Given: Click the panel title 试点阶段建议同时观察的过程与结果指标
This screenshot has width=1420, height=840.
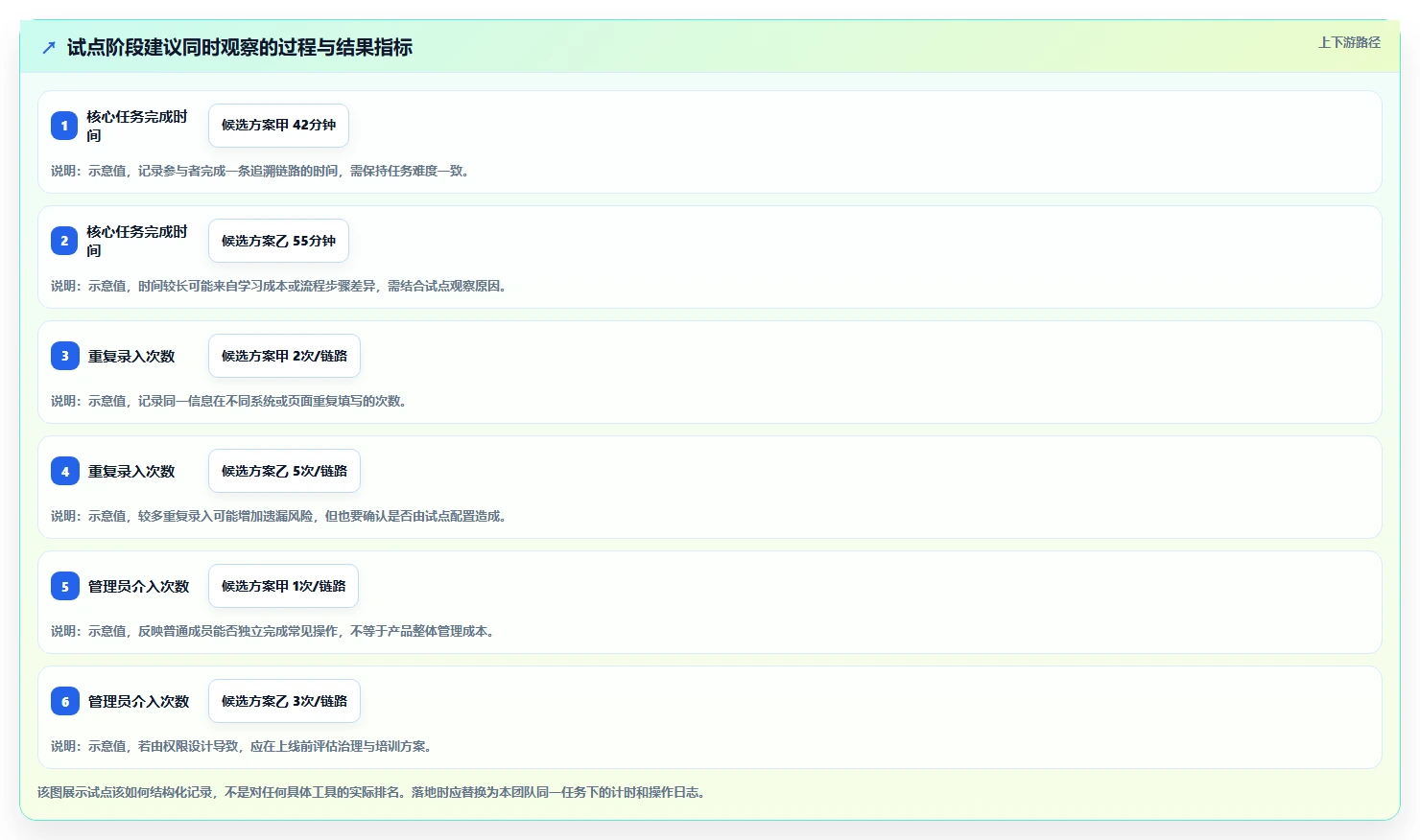Looking at the screenshot, I should point(240,47).
